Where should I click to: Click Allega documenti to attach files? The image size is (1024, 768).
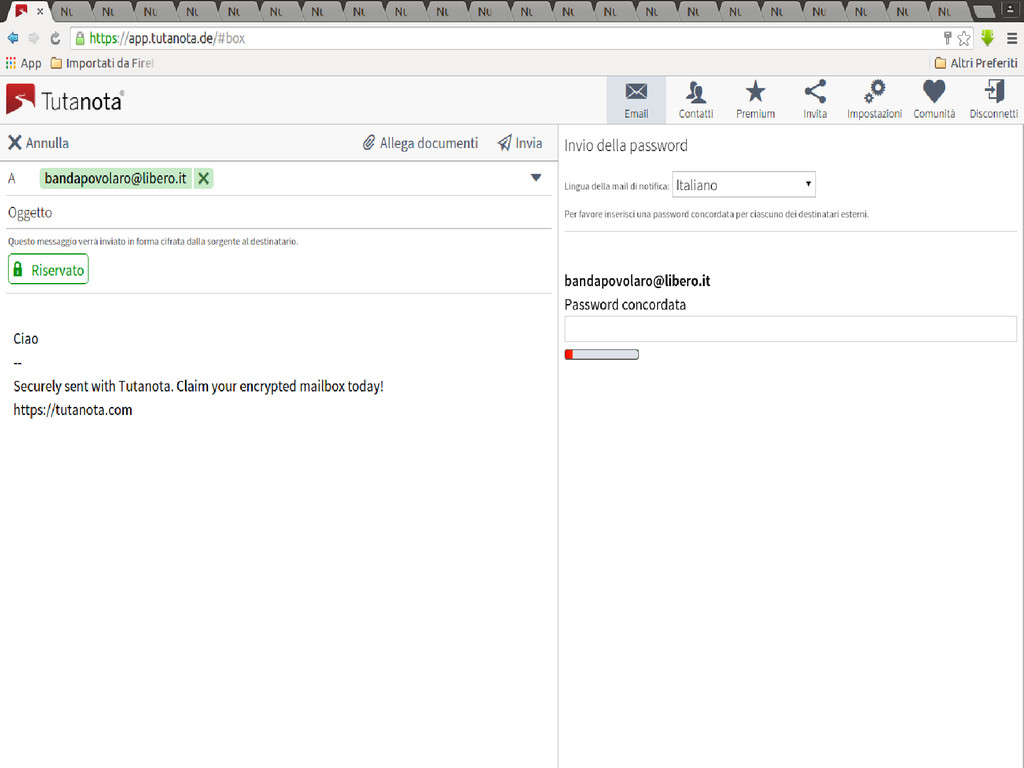coord(421,143)
